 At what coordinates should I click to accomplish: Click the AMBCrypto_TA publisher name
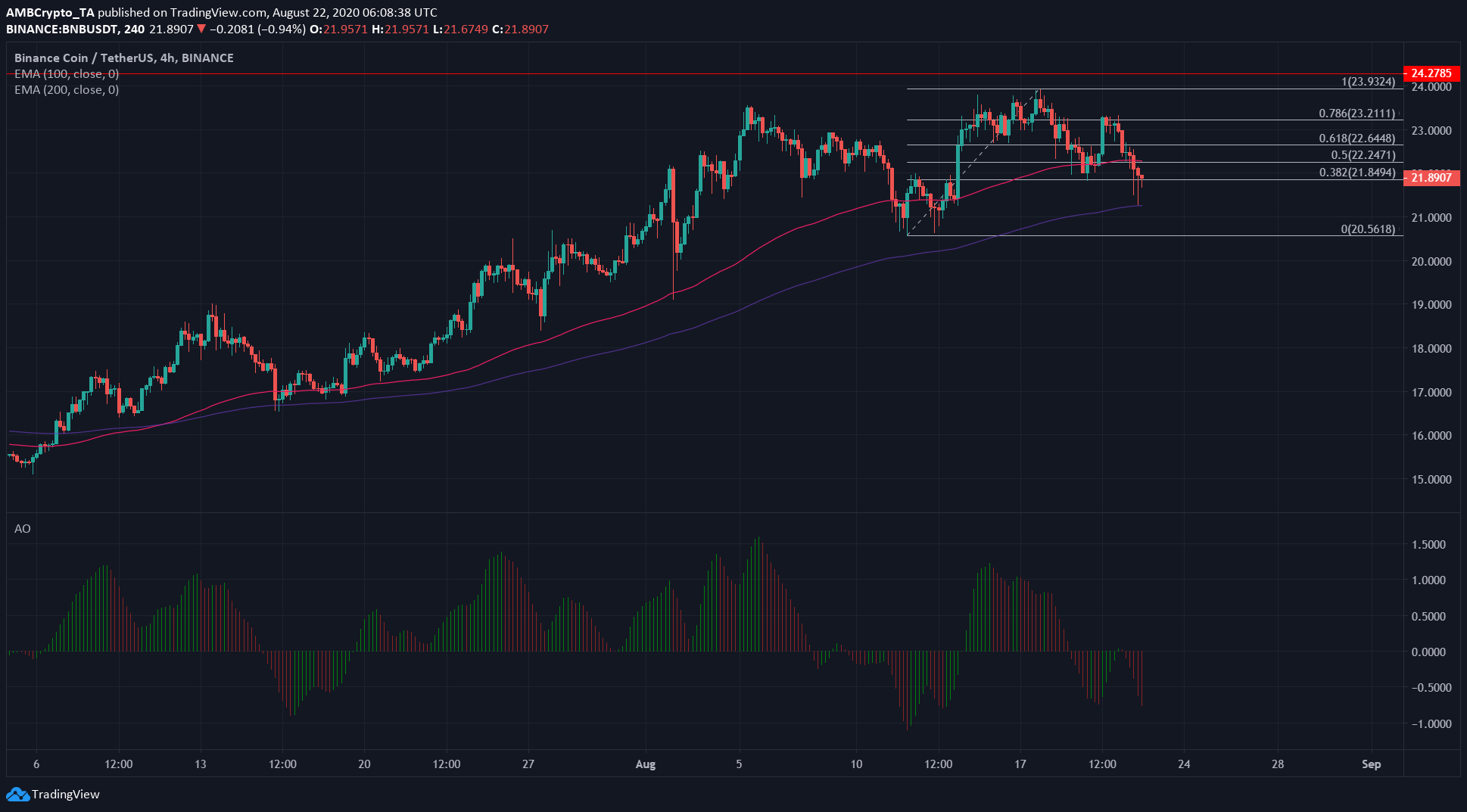click(50, 12)
